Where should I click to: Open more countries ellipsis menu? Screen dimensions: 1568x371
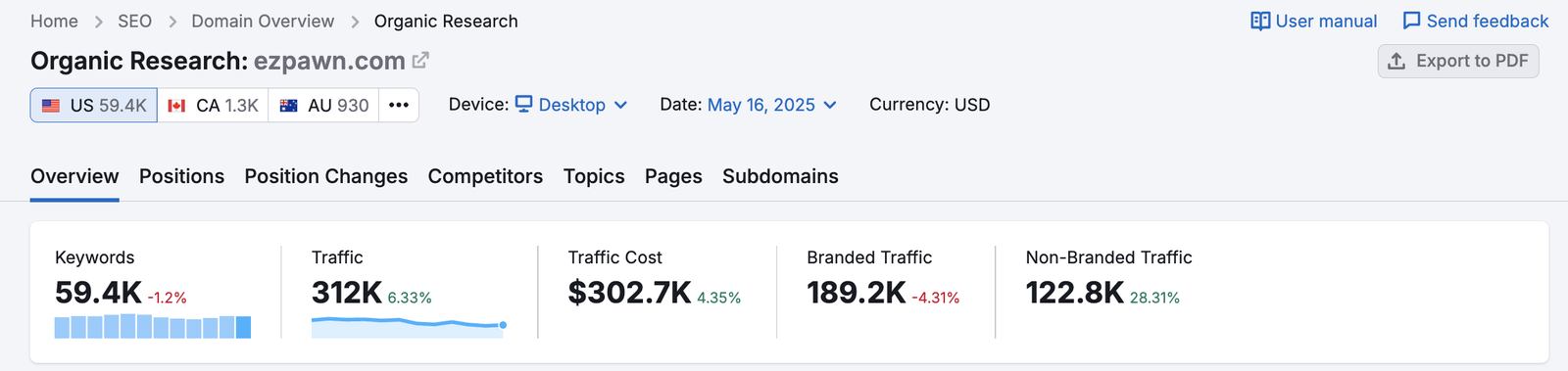[399, 106]
